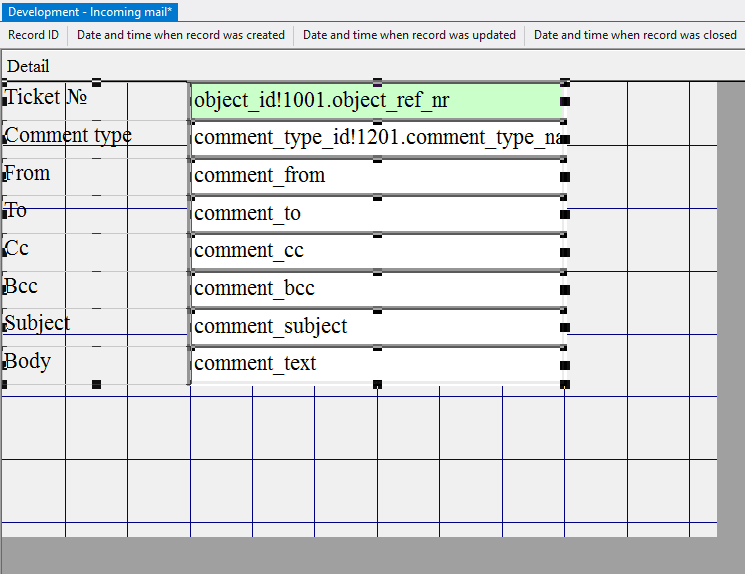Select the comment_bcc field
Viewport: 745px width, 574px height.
point(376,289)
